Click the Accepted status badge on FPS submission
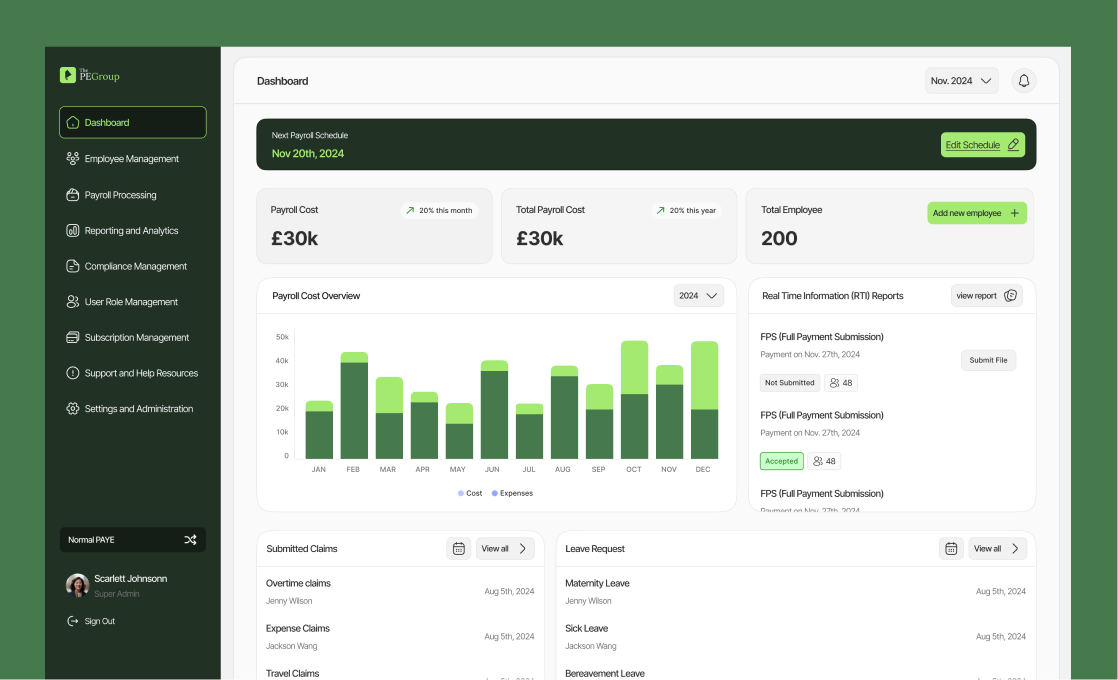The height and width of the screenshot is (680, 1118). click(x=781, y=461)
